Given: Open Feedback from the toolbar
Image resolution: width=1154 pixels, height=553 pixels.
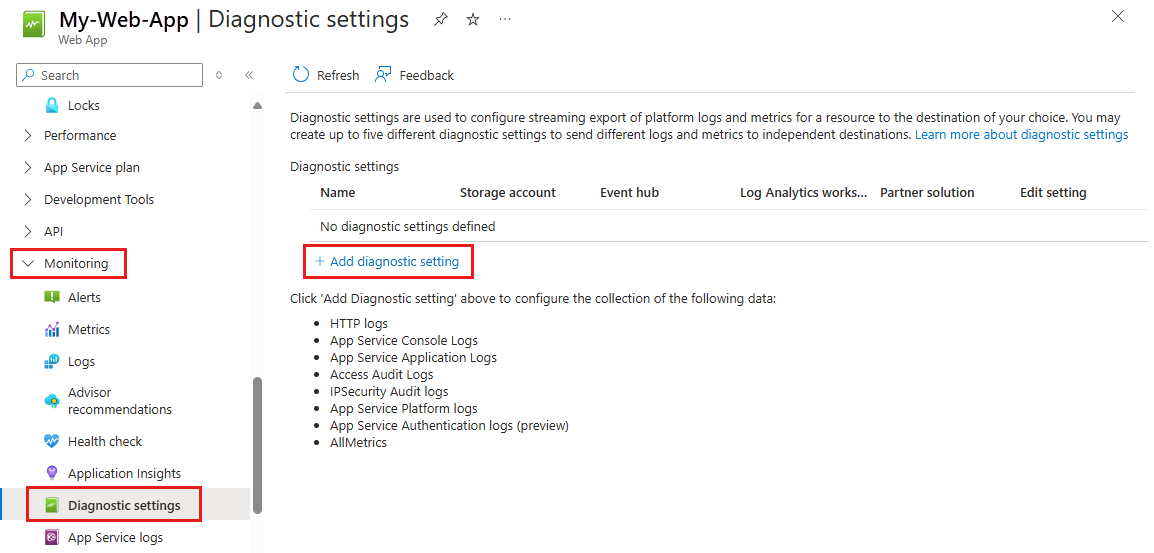Looking at the screenshot, I should pos(414,75).
